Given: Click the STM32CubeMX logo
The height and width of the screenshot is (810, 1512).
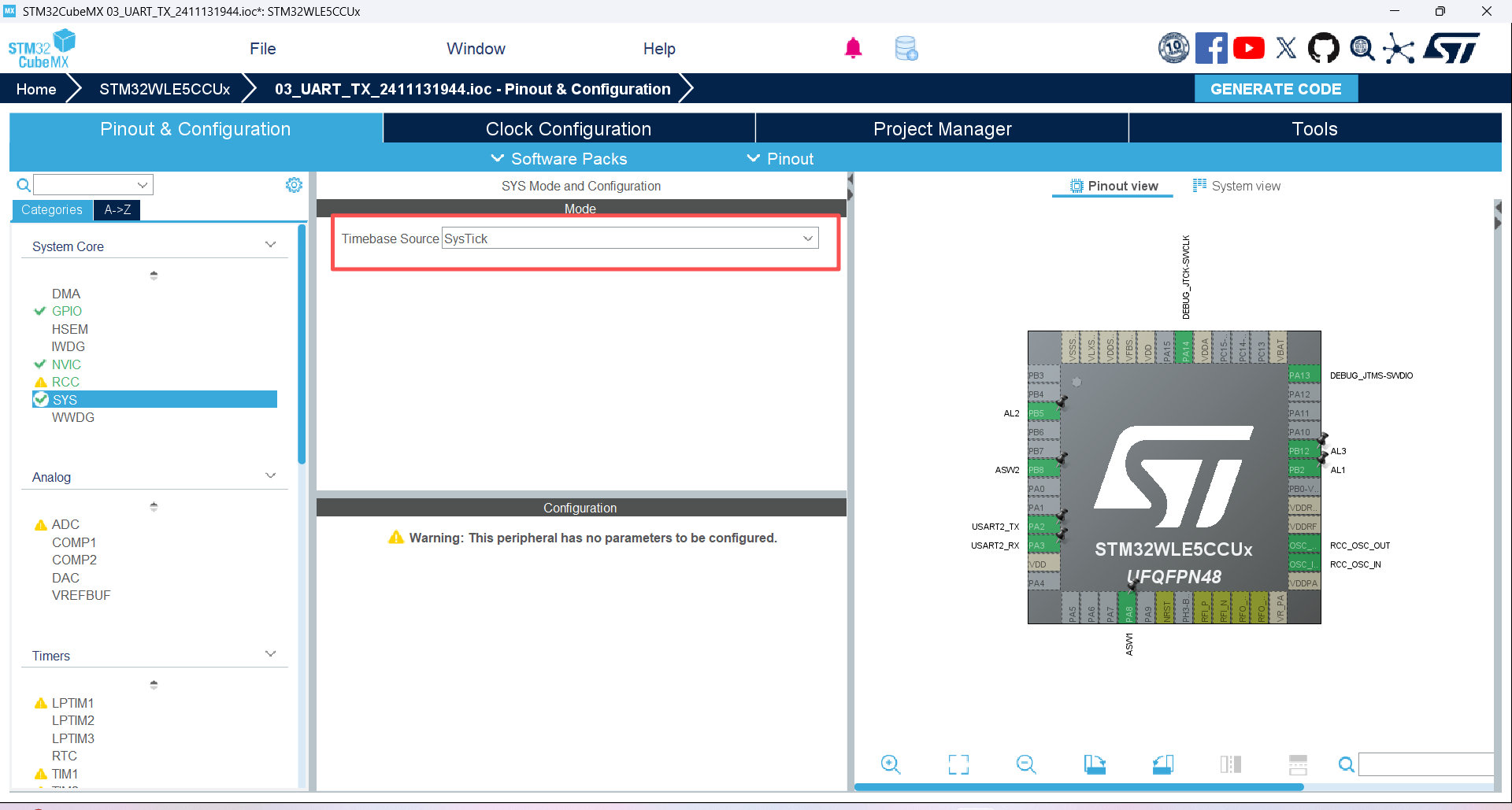Looking at the screenshot, I should pyautogui.click(x=42, y=49).
